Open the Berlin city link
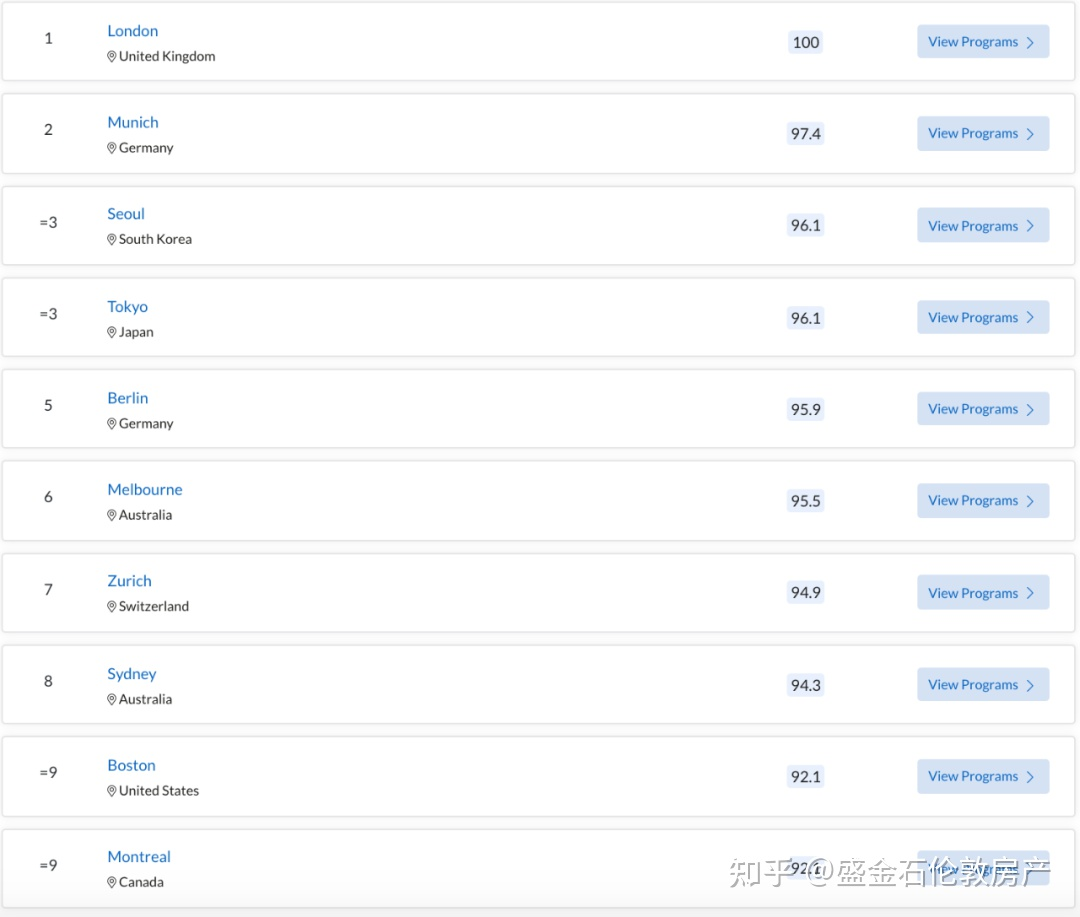The height and width of the screenshot is (917, 1080). [x=128, y=398]
